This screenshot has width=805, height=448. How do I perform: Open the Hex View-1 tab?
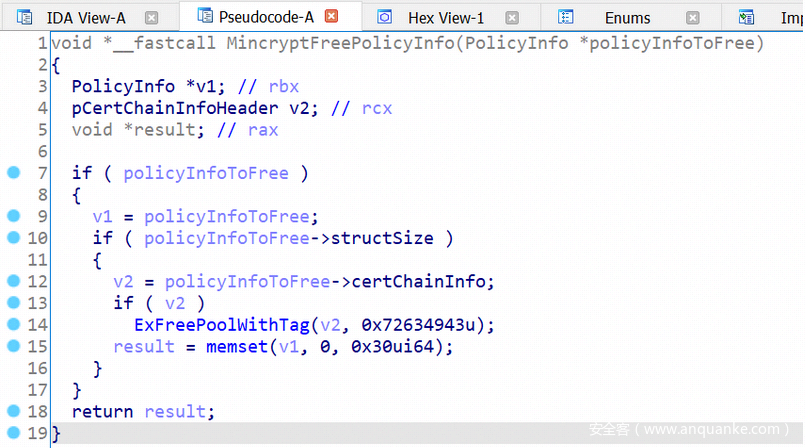(446, 18)
